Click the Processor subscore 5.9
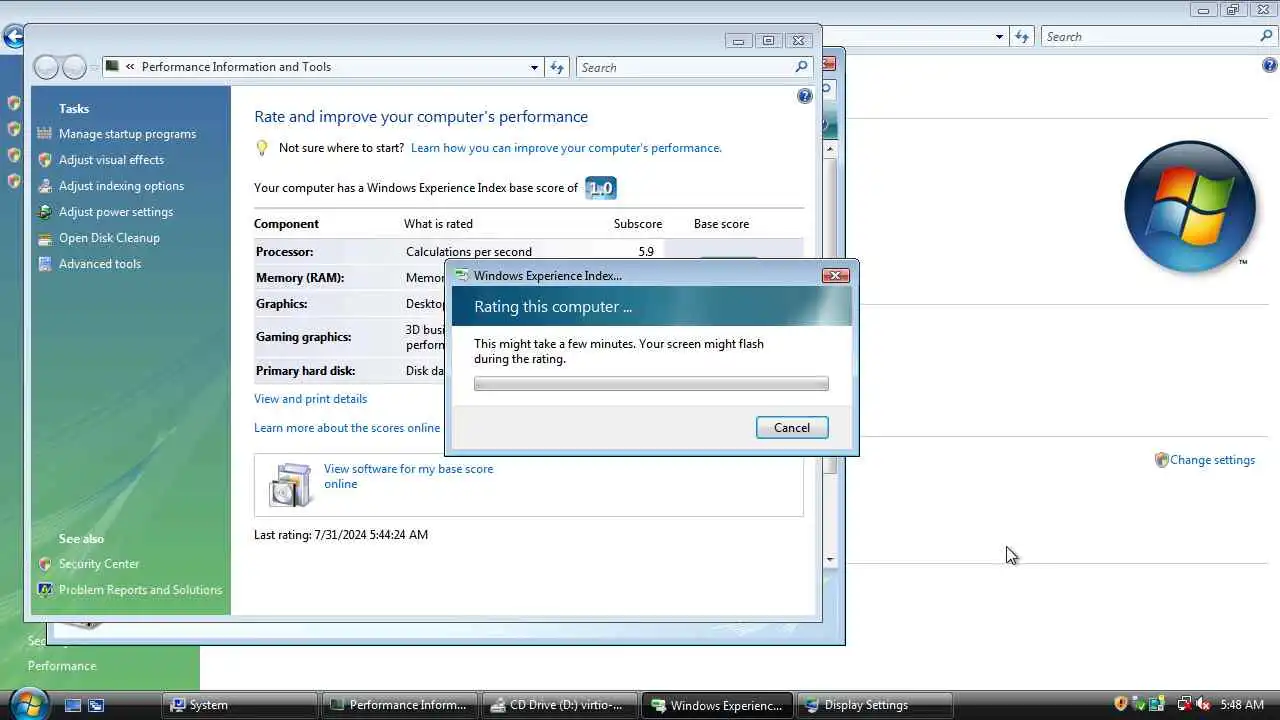 pos(646,252)
